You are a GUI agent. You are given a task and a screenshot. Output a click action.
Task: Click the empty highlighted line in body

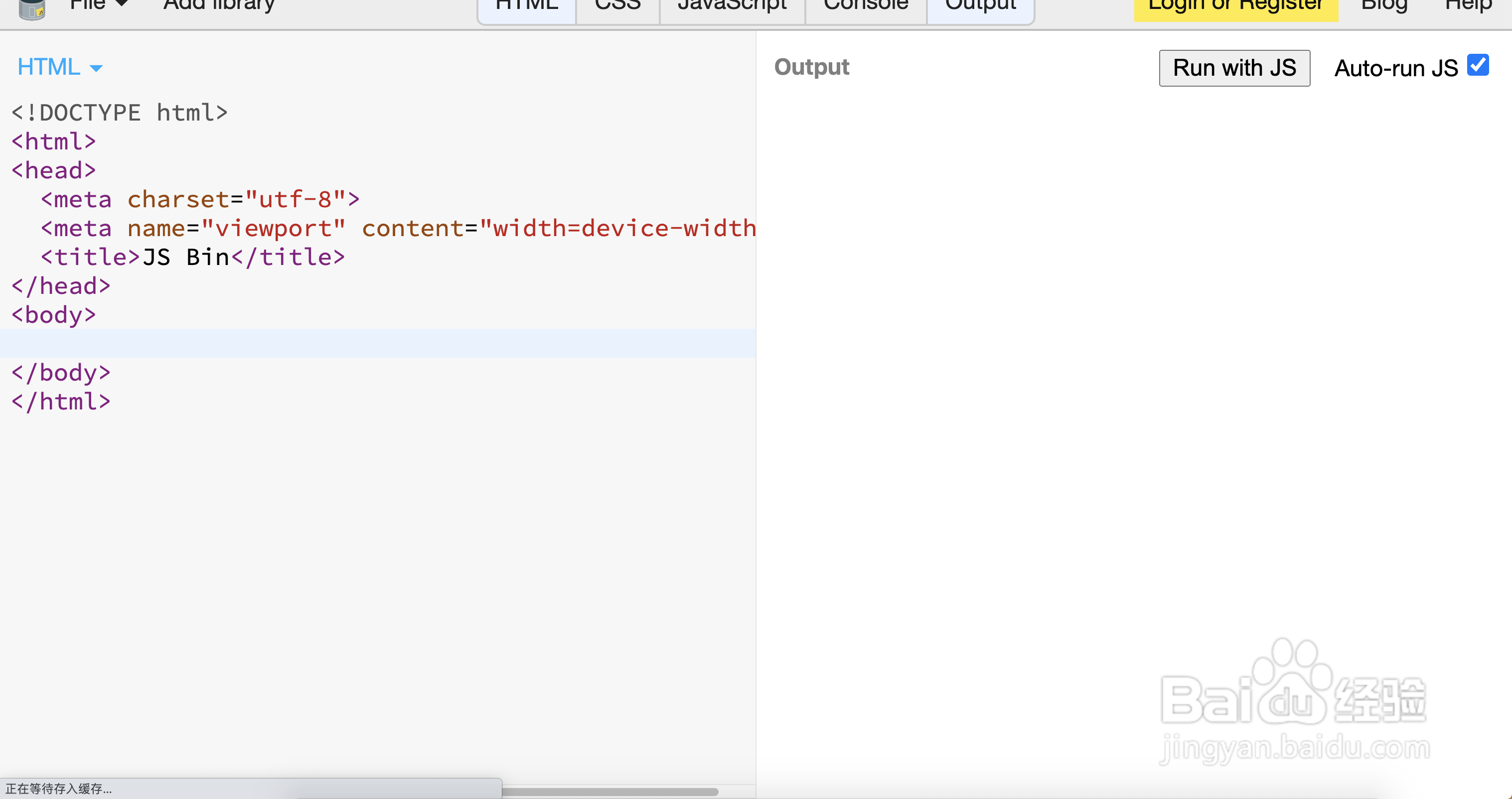point(376,343)
